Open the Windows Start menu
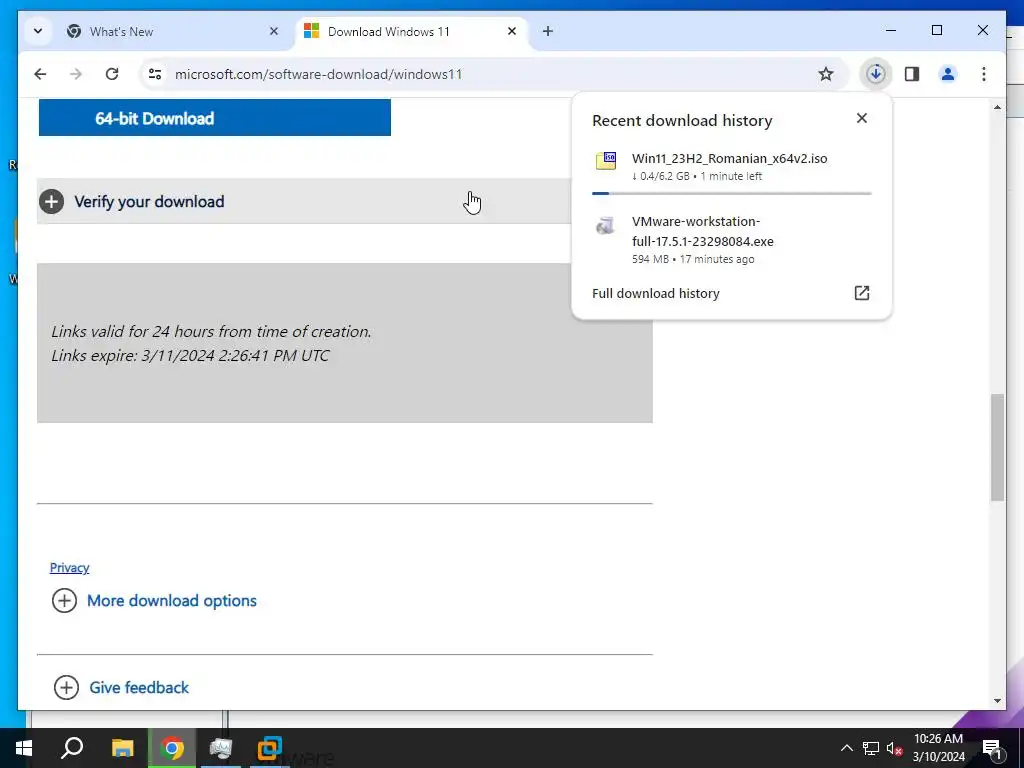This screenshot has height=768, width=1024. tap(24, 748)
